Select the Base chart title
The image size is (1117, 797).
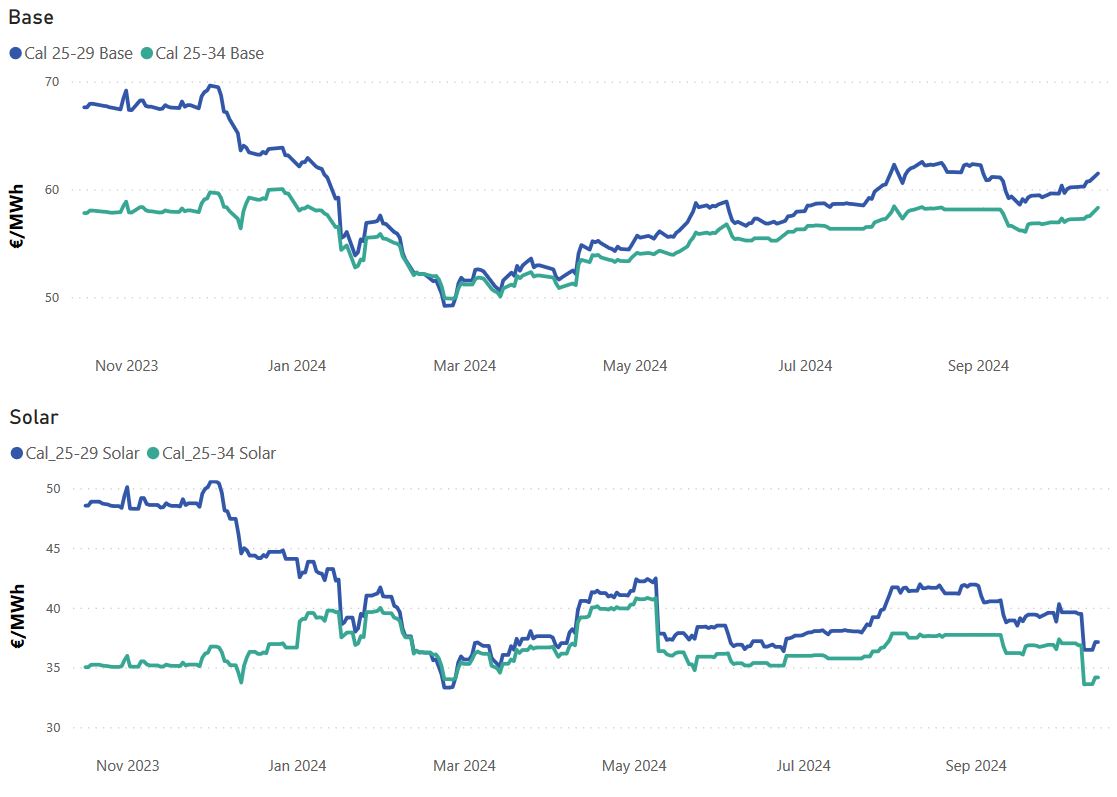31,17
